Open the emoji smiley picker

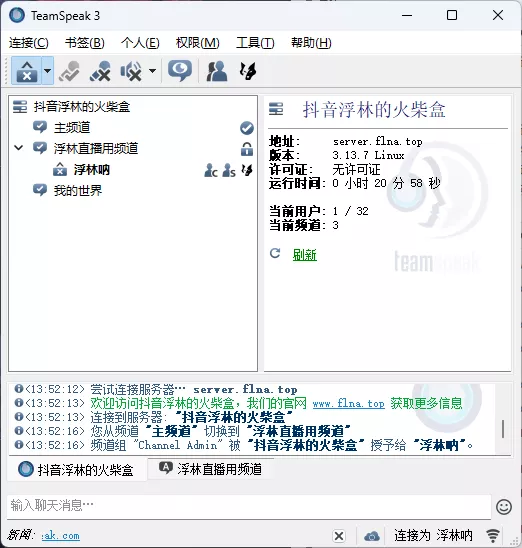(x=504, y=507)
